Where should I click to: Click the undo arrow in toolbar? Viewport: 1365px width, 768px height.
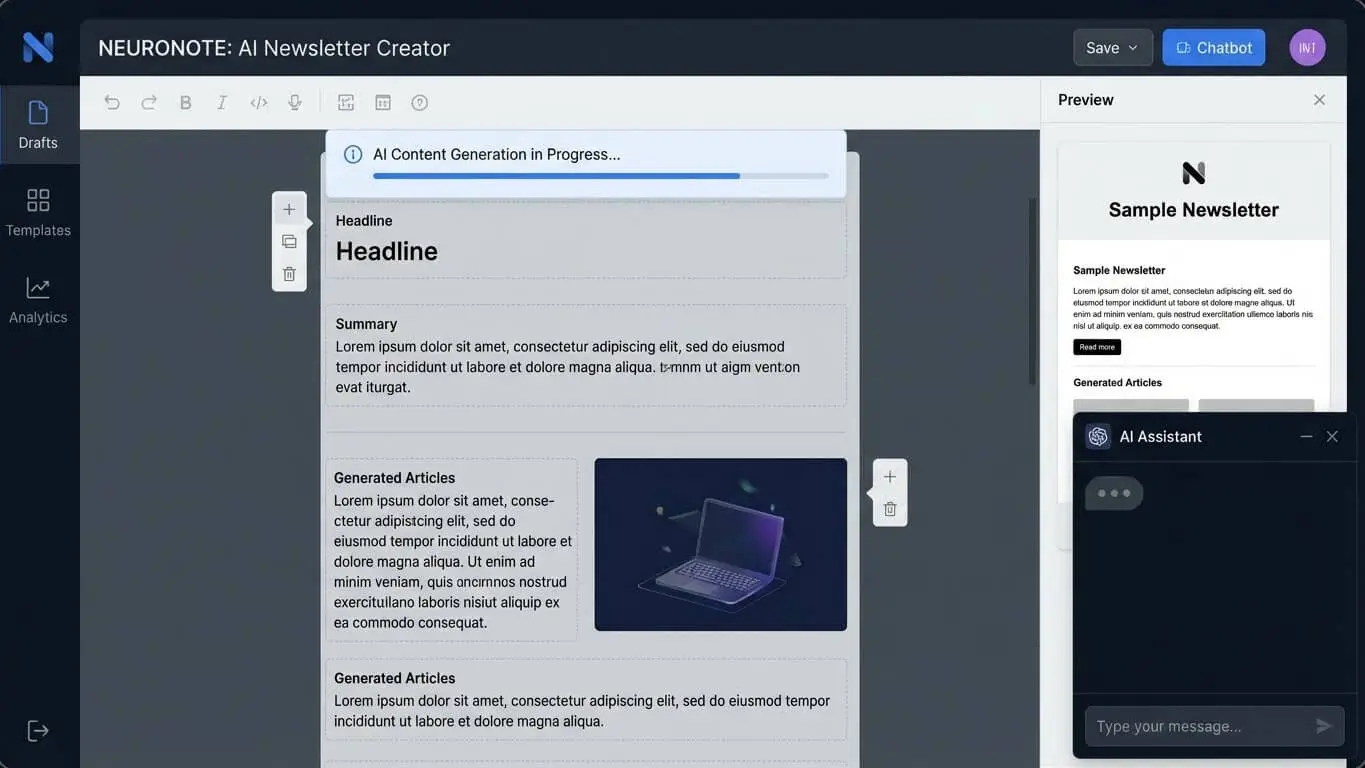112,102
